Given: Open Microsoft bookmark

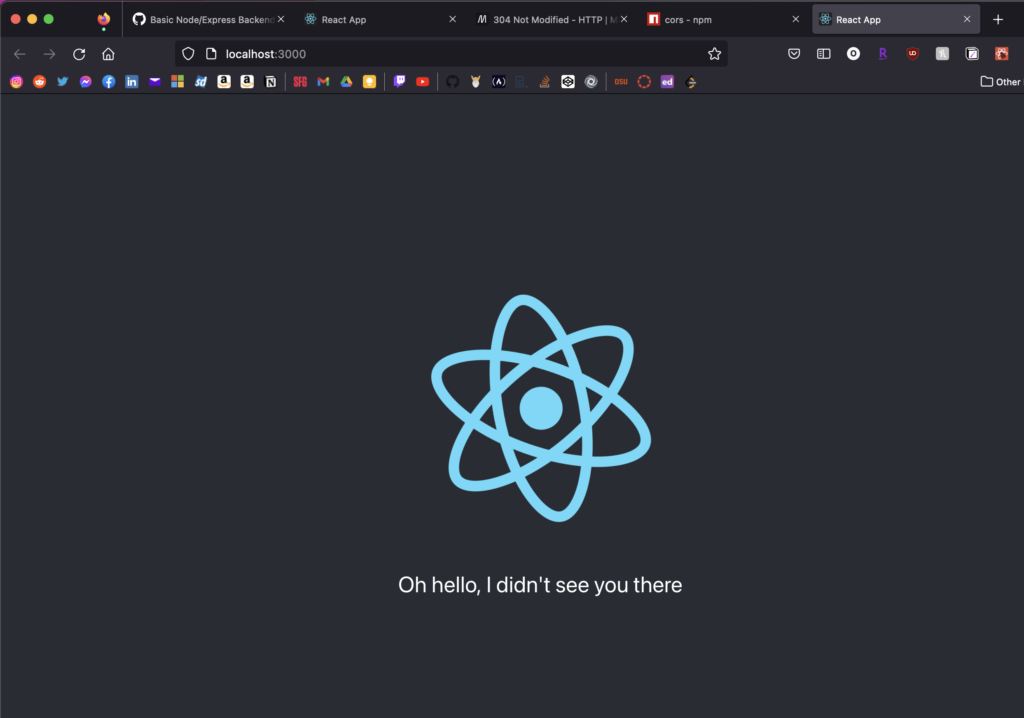Looking at the screenshot, I should (x=178, y=82).
